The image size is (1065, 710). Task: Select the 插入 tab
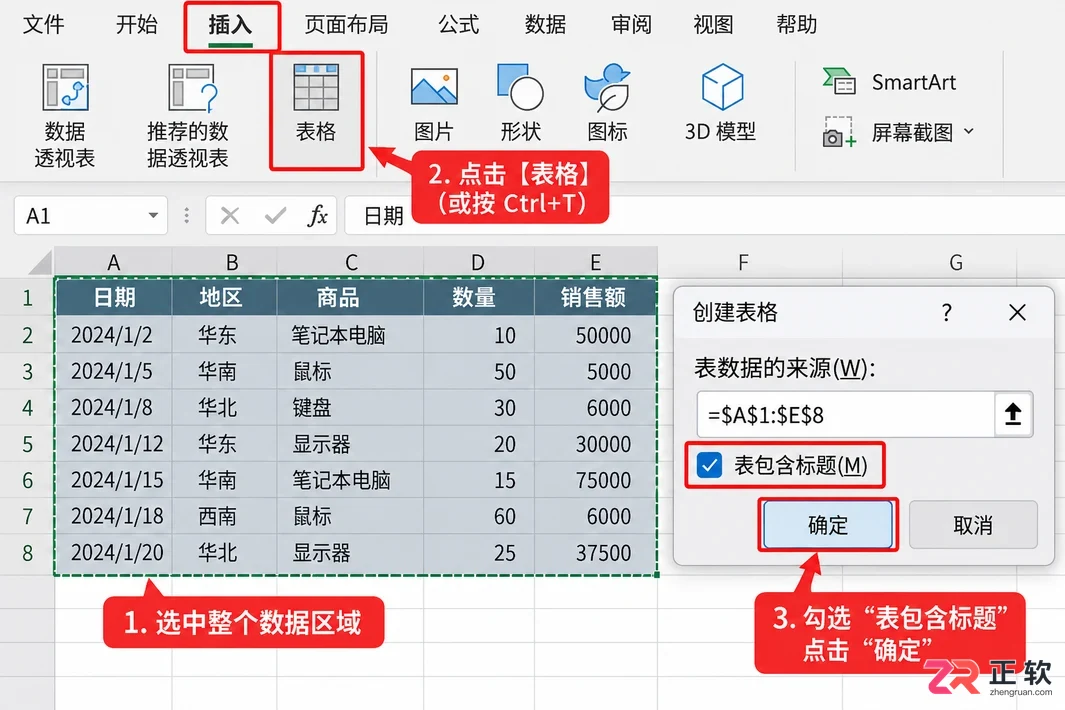click(230, 24)
